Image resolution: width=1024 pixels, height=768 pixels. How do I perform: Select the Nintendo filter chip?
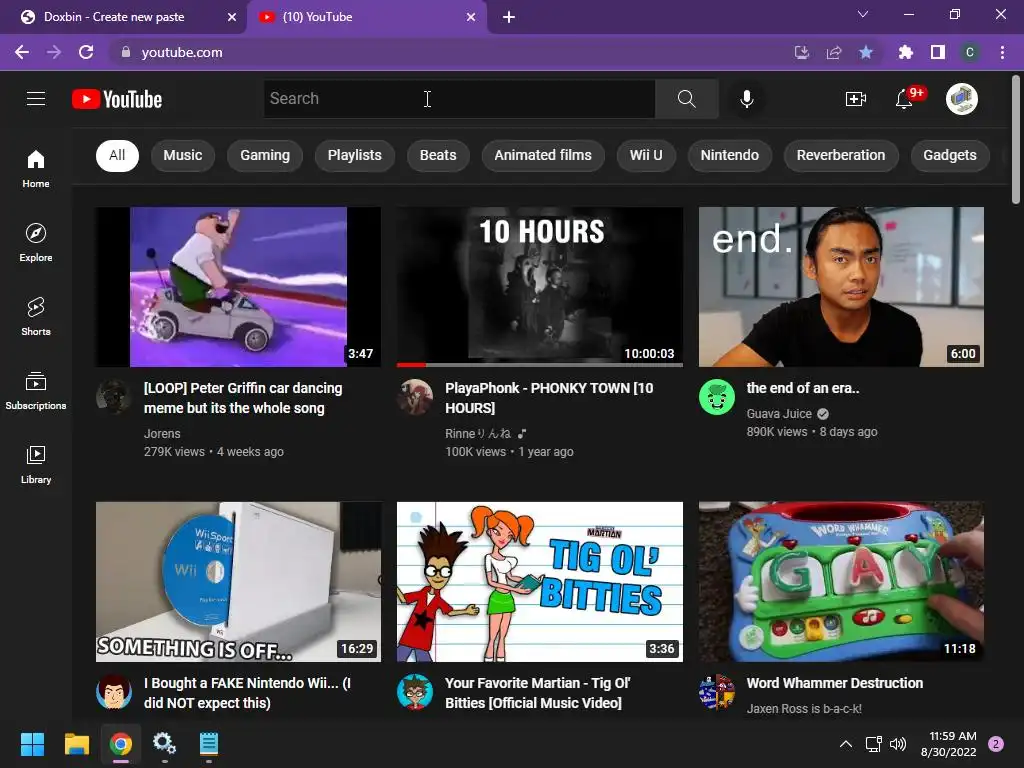click(x=729, y=155)
